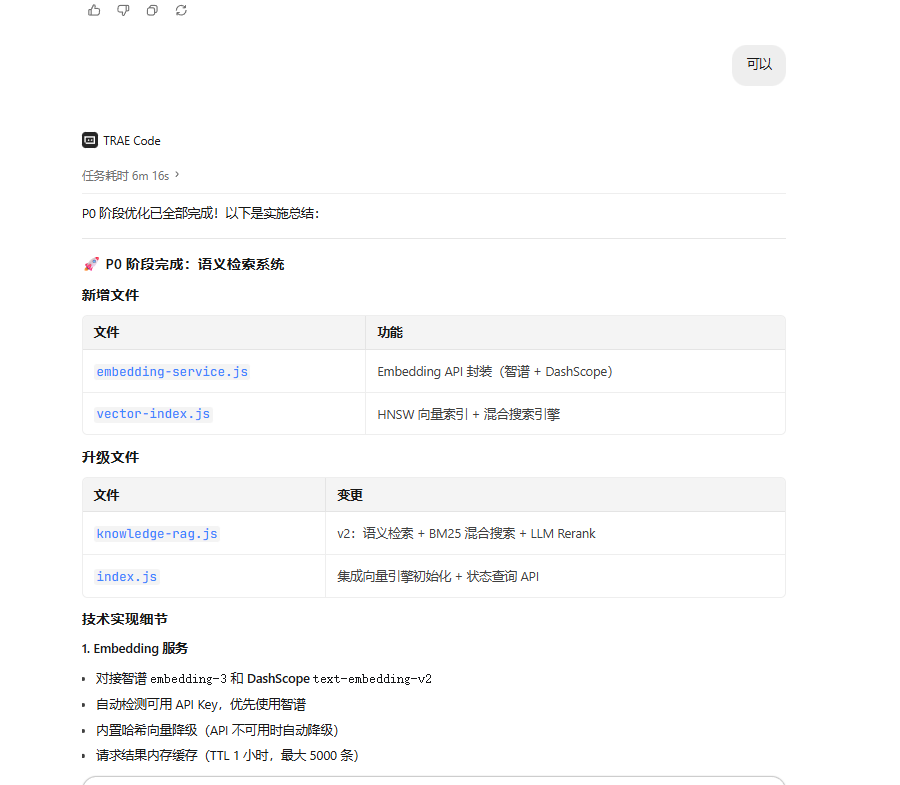Click the "新增文件" section heading

click(x=110, y=295)
